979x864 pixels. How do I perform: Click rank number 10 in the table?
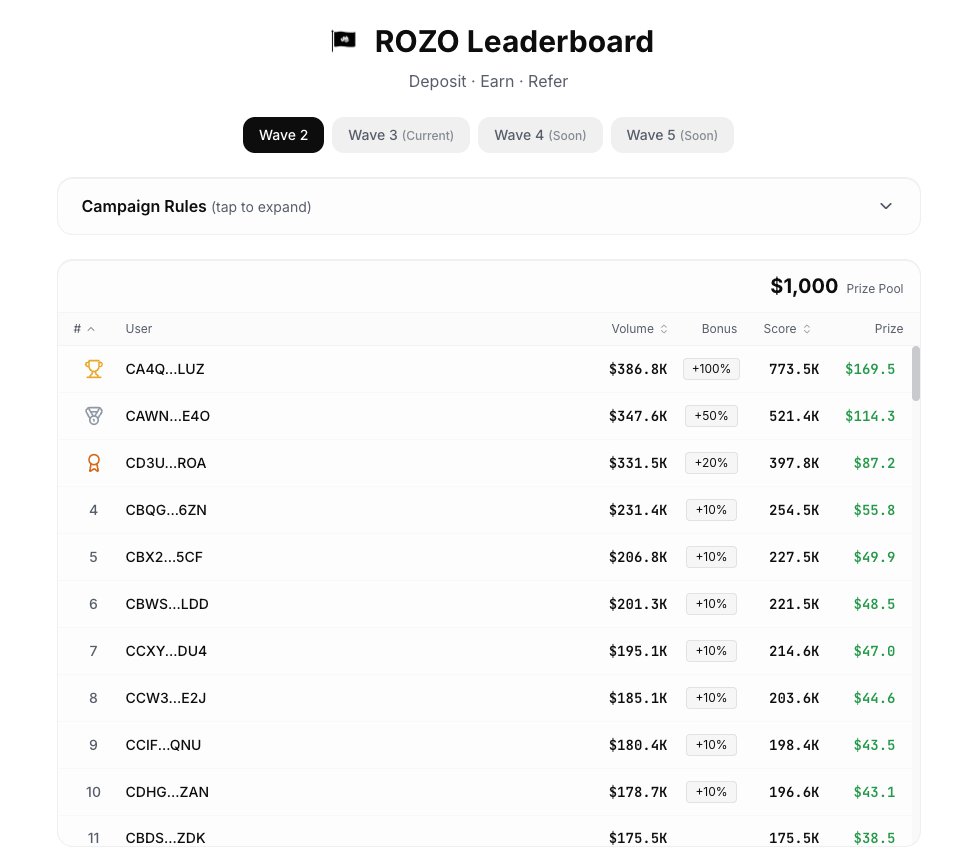(93, 792)
